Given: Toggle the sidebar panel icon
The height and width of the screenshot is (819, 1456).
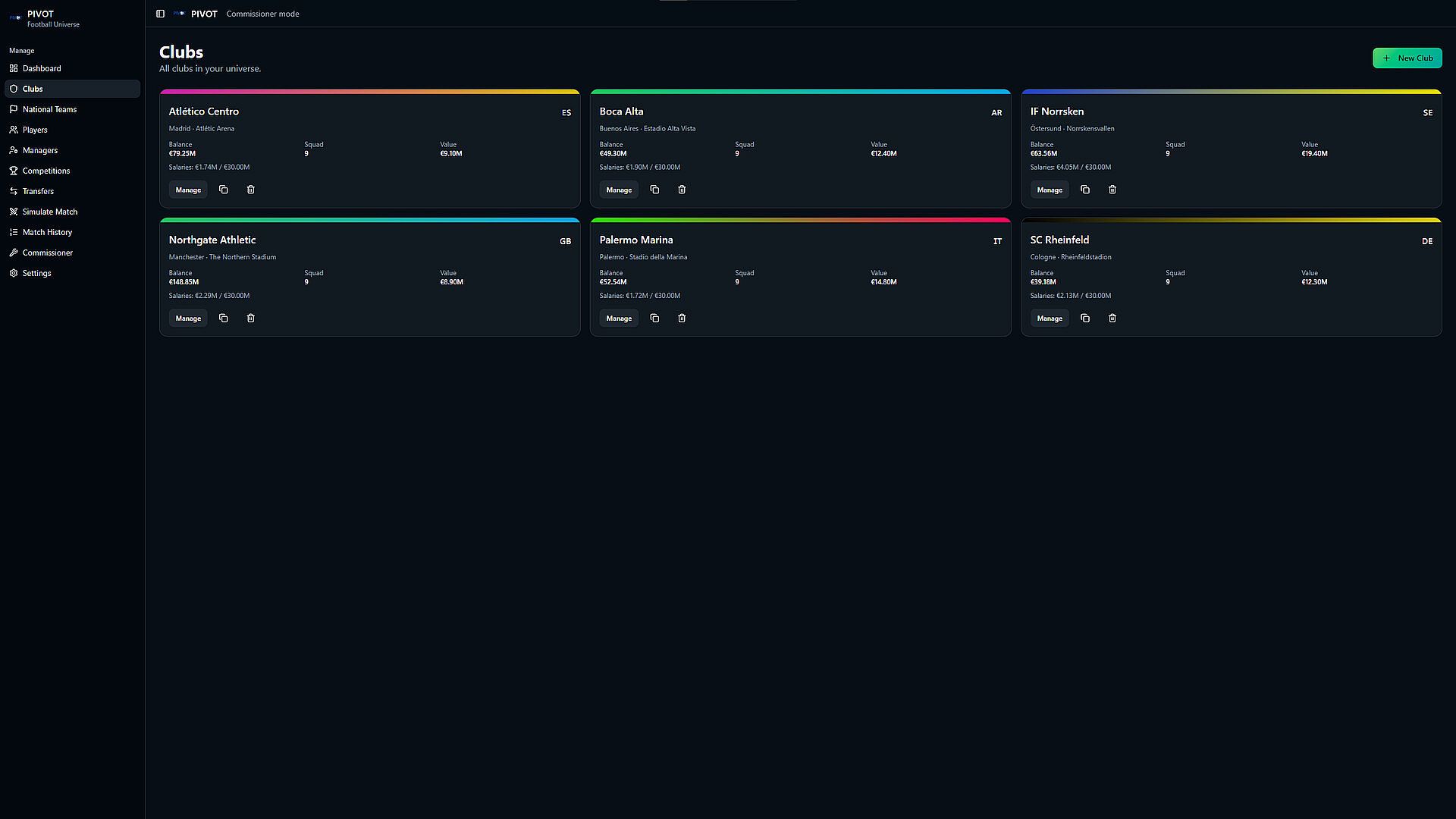Looking at the screenshot, I should coord(160,14).
